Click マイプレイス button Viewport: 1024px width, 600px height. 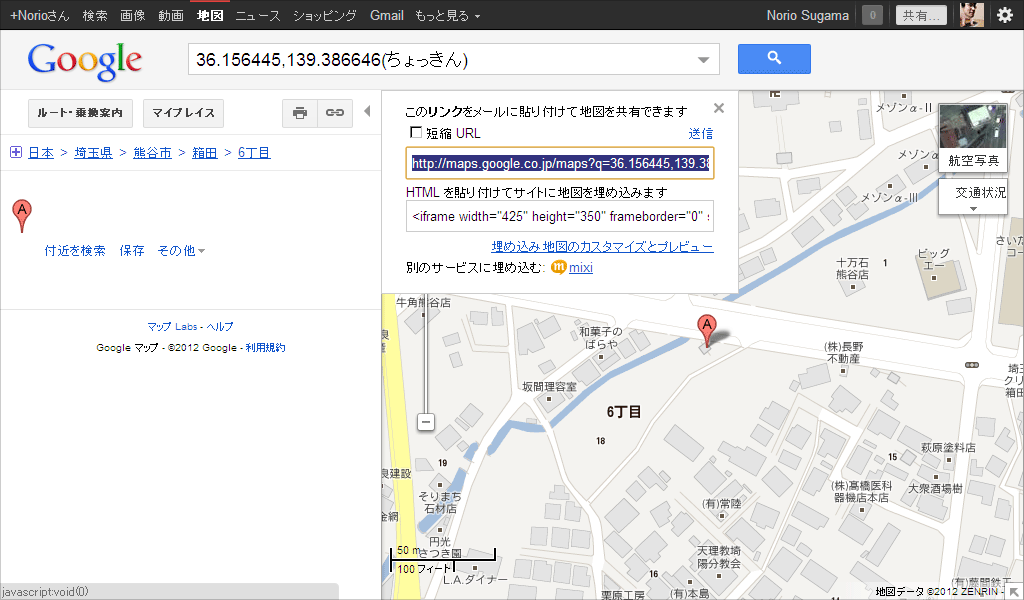point(184,113)
